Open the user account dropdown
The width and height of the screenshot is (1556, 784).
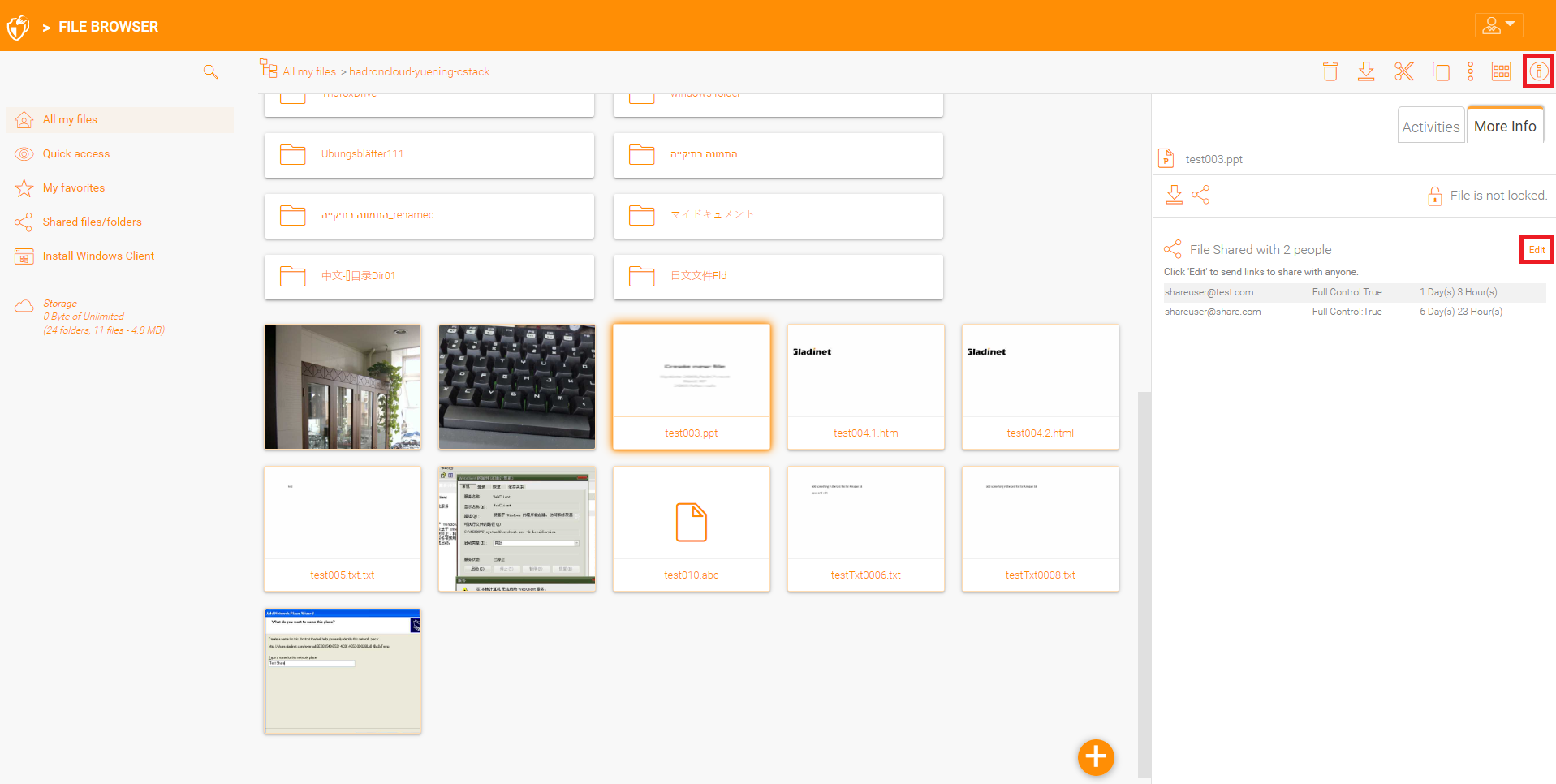[x=1498, y=25]
